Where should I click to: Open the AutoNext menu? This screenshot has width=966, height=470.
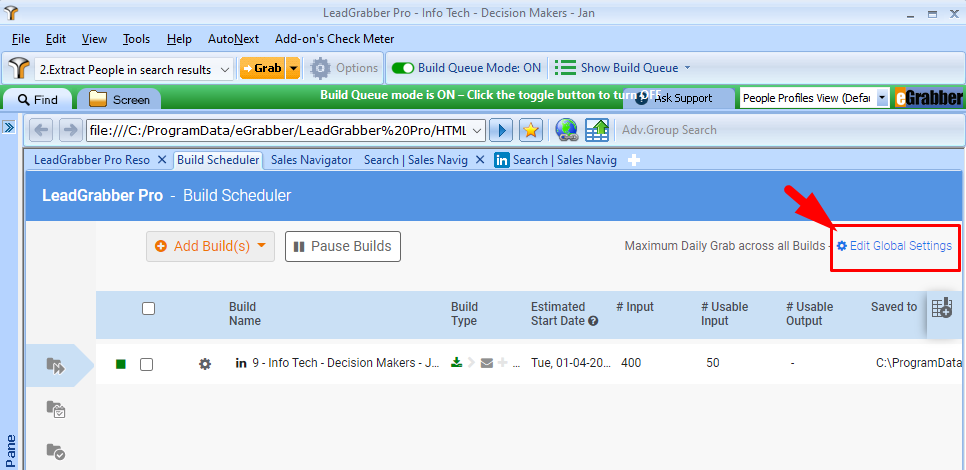click(233, 39)
